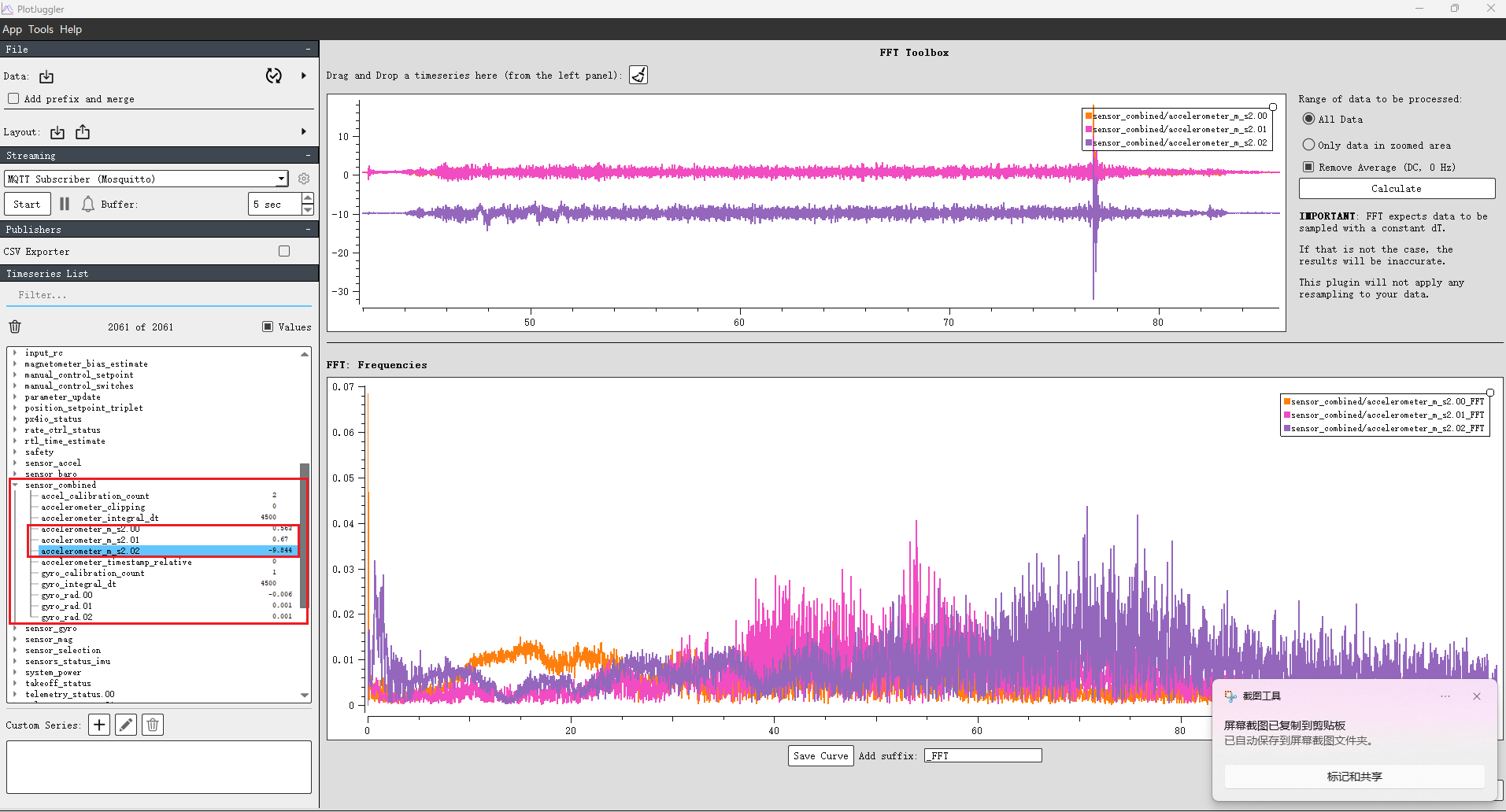
Task: Click the Calculate button
Action: [x=1396, y=189]
